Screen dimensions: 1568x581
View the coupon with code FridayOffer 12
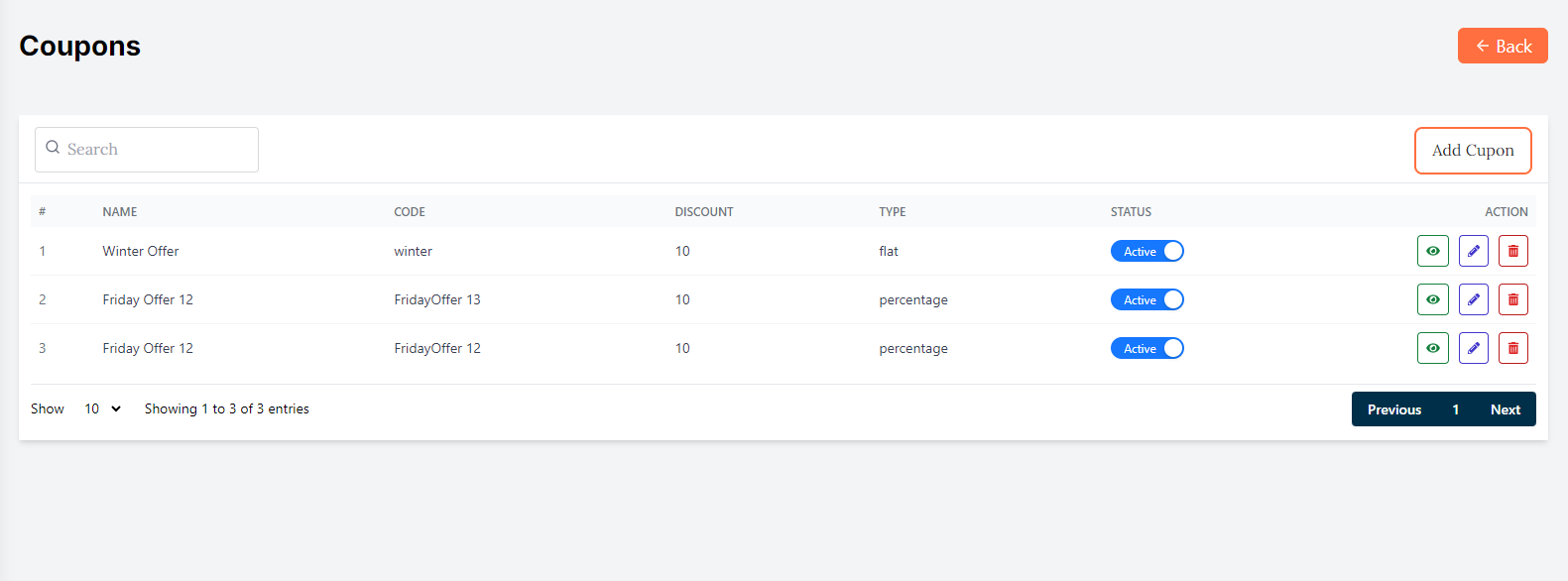tap(1432, 348)
